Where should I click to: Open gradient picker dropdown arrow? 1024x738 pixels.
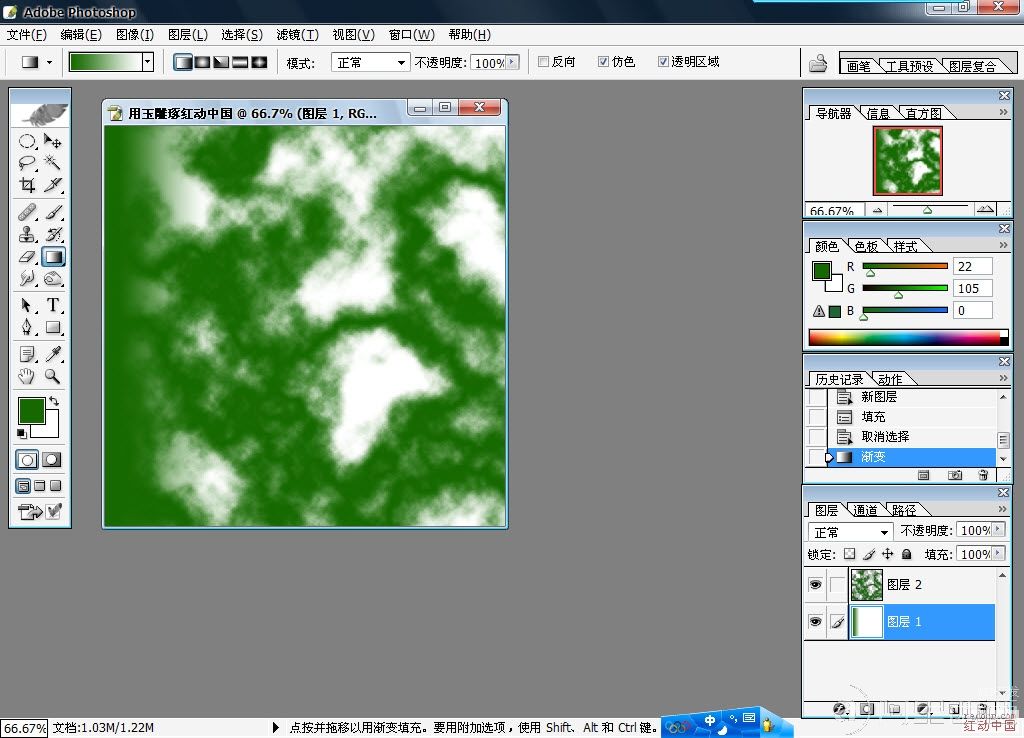[x=148, y=62]
